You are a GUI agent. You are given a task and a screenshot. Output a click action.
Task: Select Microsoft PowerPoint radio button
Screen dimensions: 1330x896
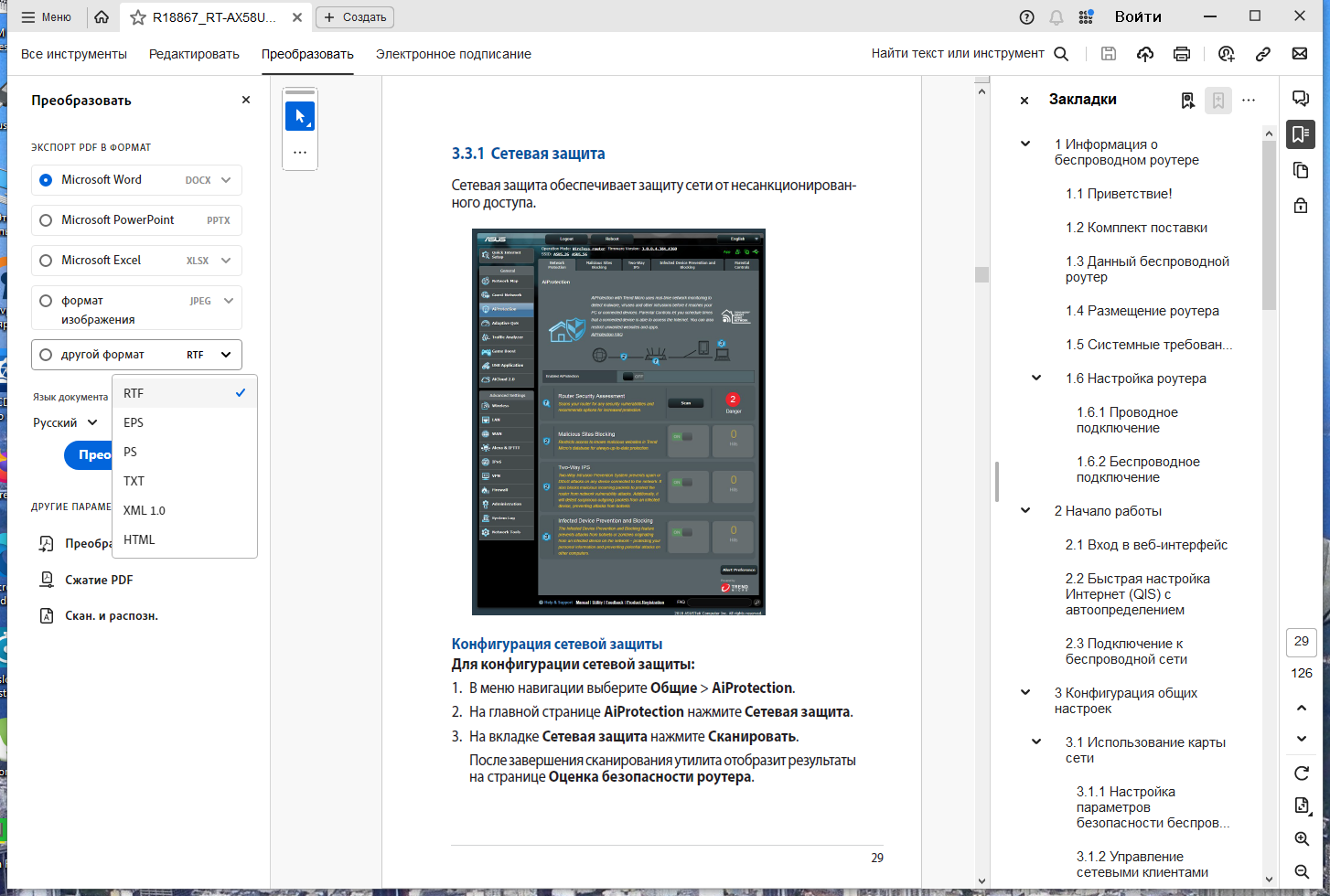click(x=46, y=220)
